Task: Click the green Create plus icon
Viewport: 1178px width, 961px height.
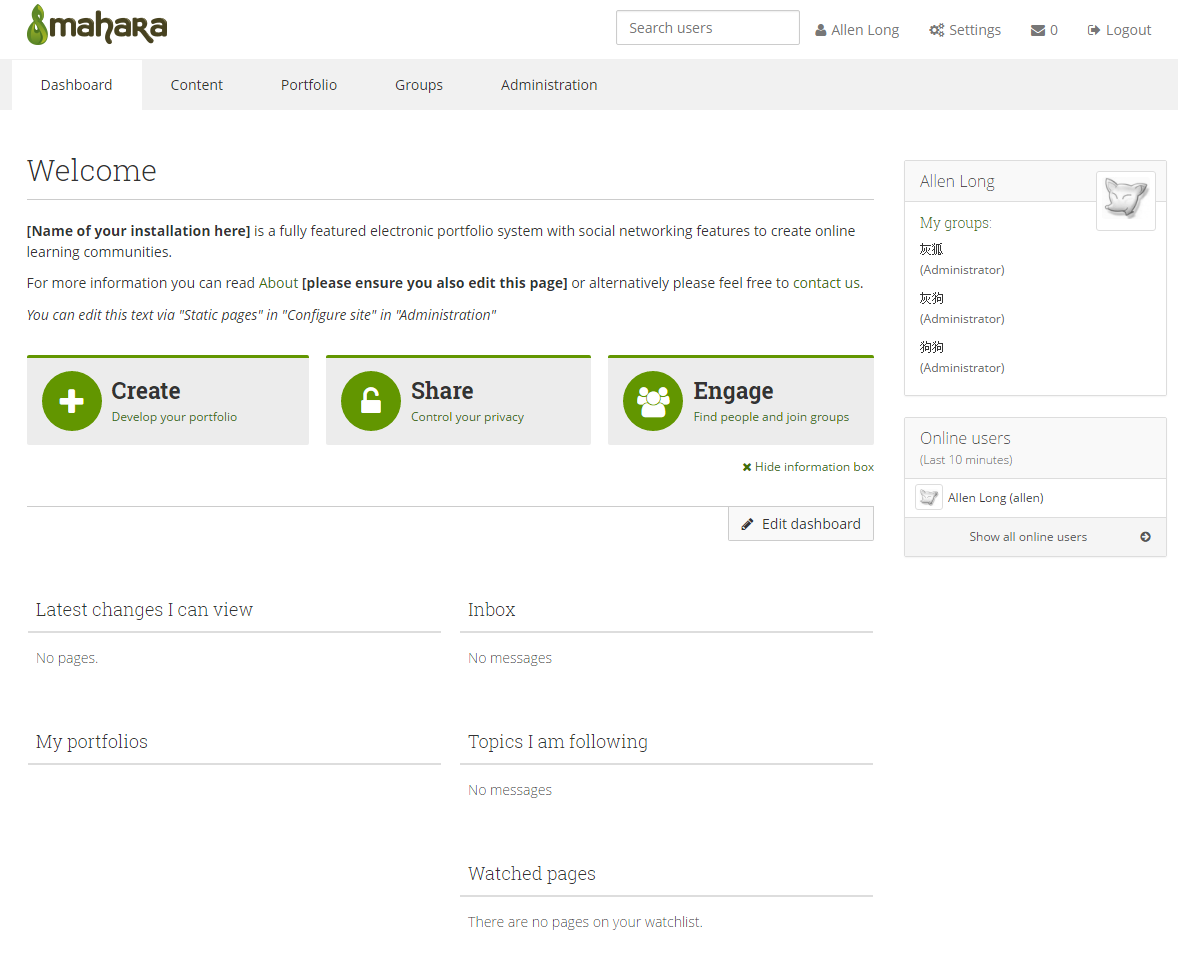Action: pos(72,401)
